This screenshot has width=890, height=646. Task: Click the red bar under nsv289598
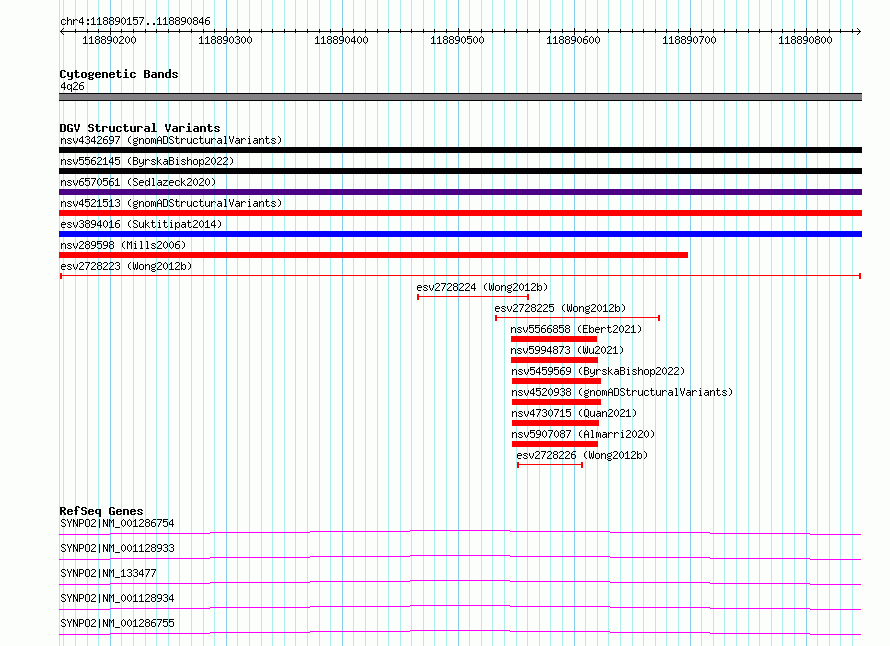[373, 255]
